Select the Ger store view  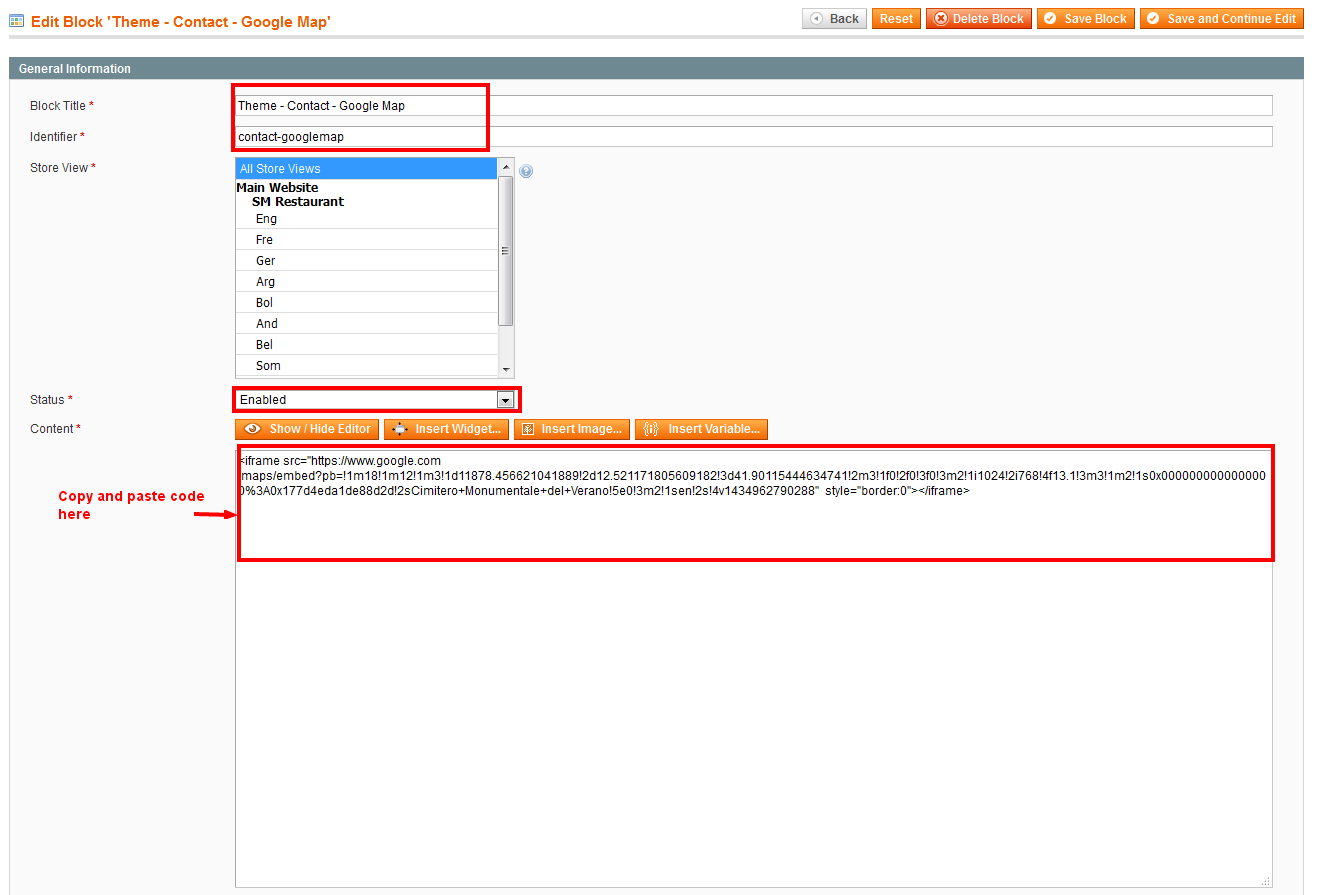click(366, 261)
